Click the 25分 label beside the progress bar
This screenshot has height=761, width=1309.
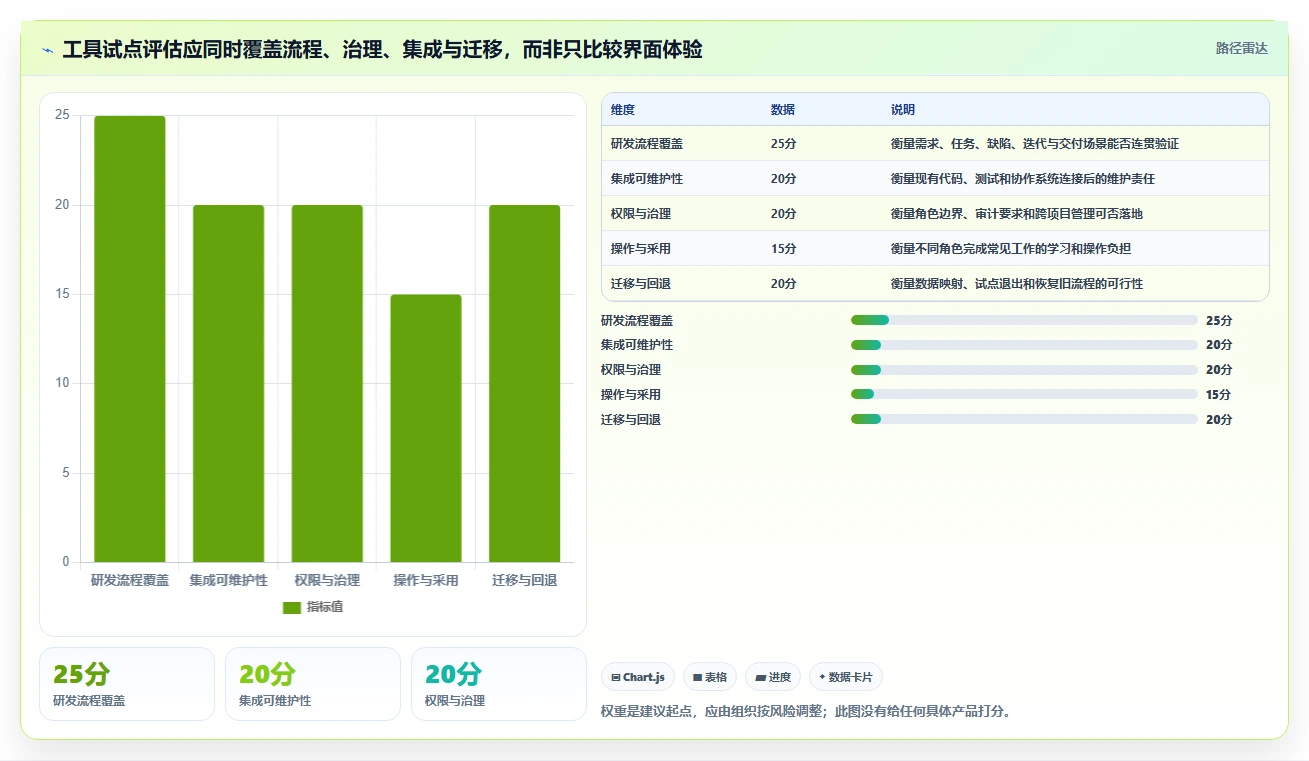pyautogui.click(x=1219, y=320)
